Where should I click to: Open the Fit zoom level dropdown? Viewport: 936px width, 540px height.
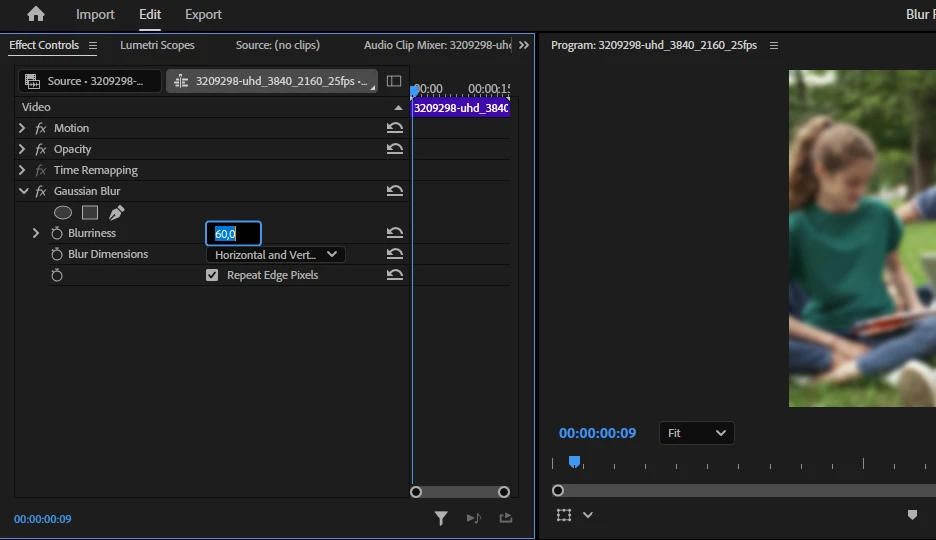tap(697, 433)
